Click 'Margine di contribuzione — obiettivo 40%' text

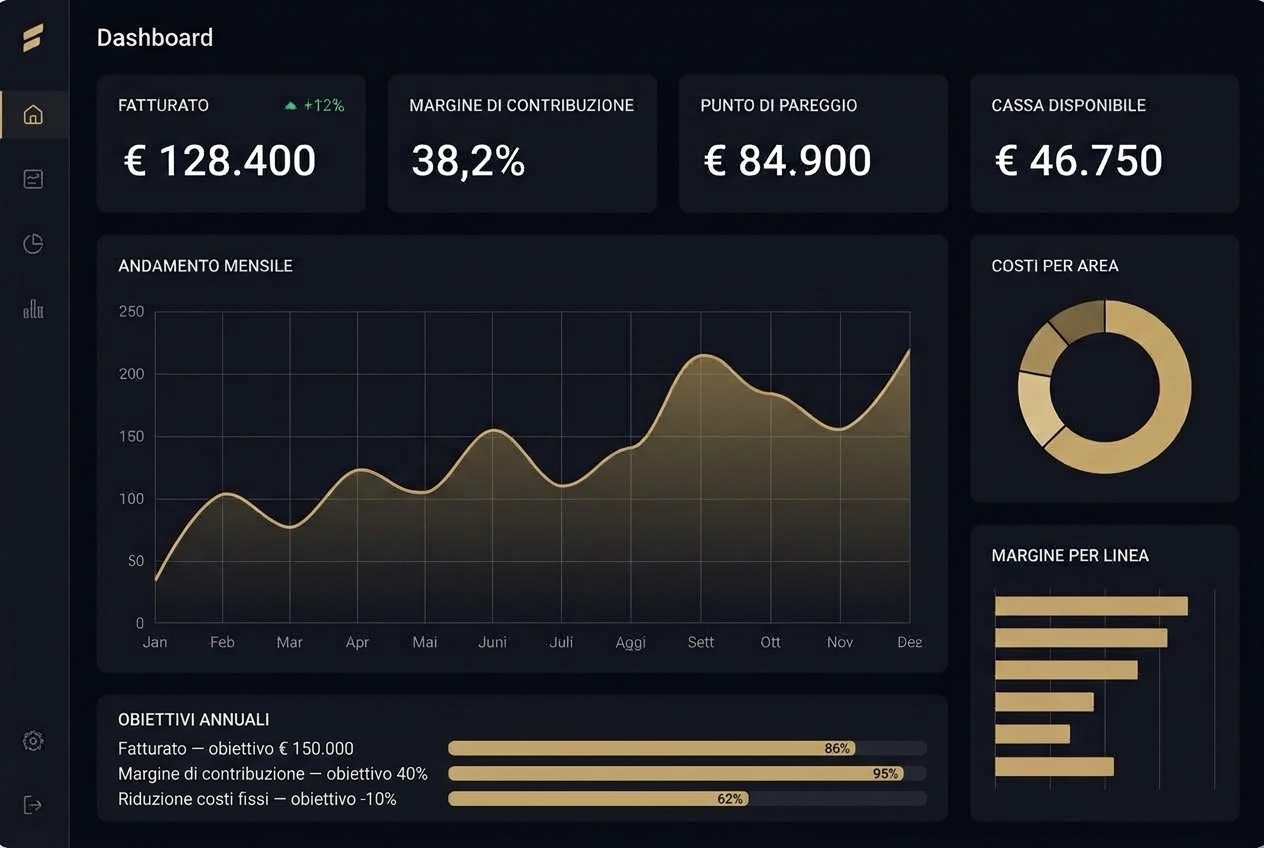(273, 773)
